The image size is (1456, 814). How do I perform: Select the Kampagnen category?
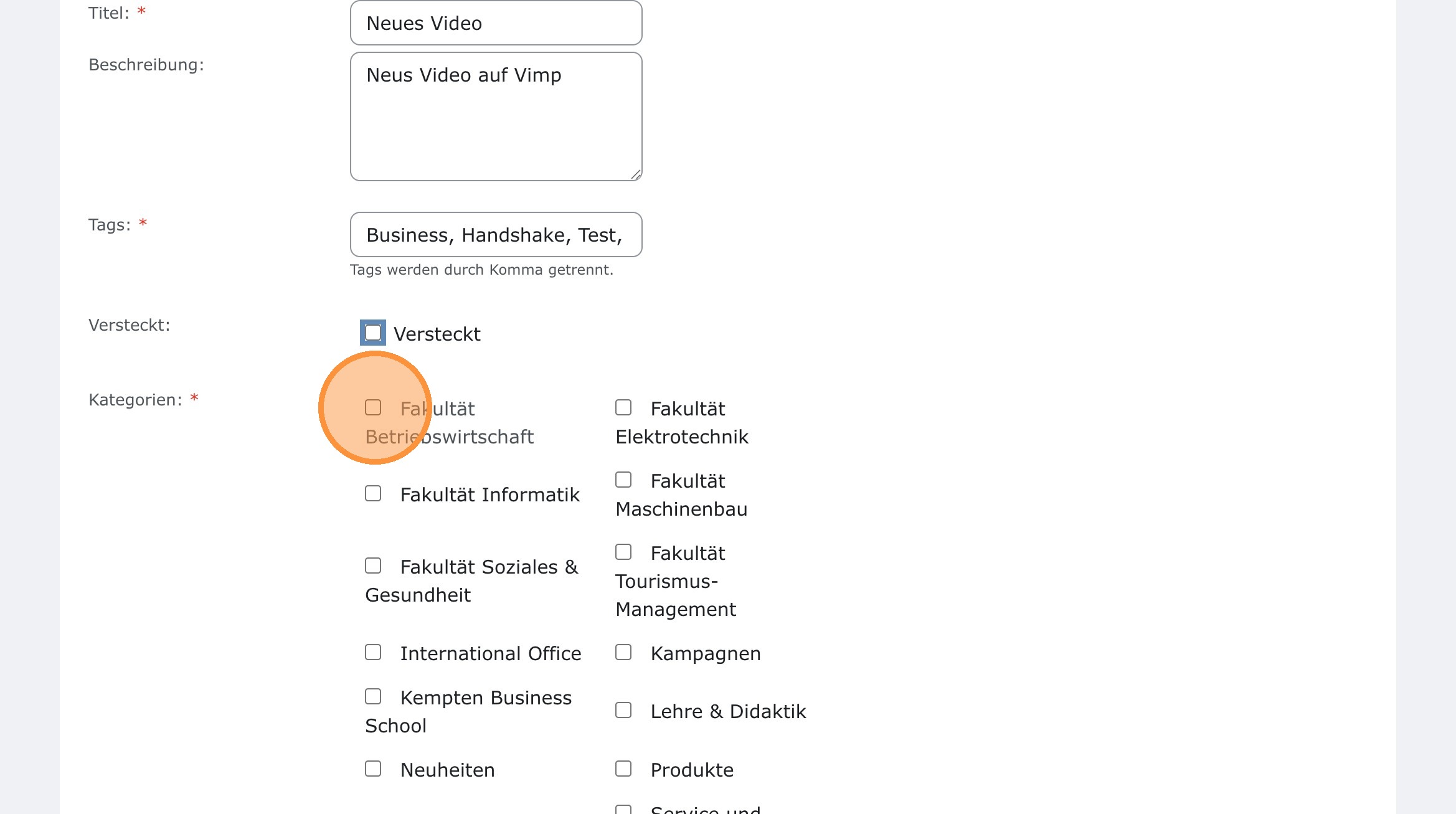tap(623, 651)
